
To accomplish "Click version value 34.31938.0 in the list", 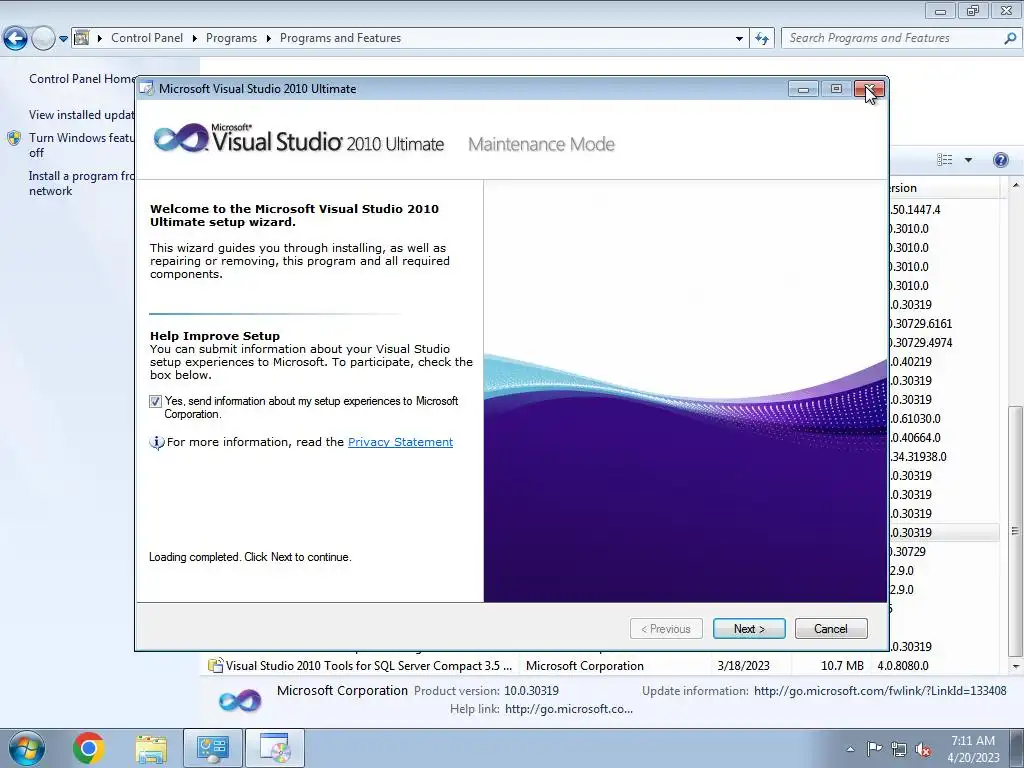I will (918, 456).
